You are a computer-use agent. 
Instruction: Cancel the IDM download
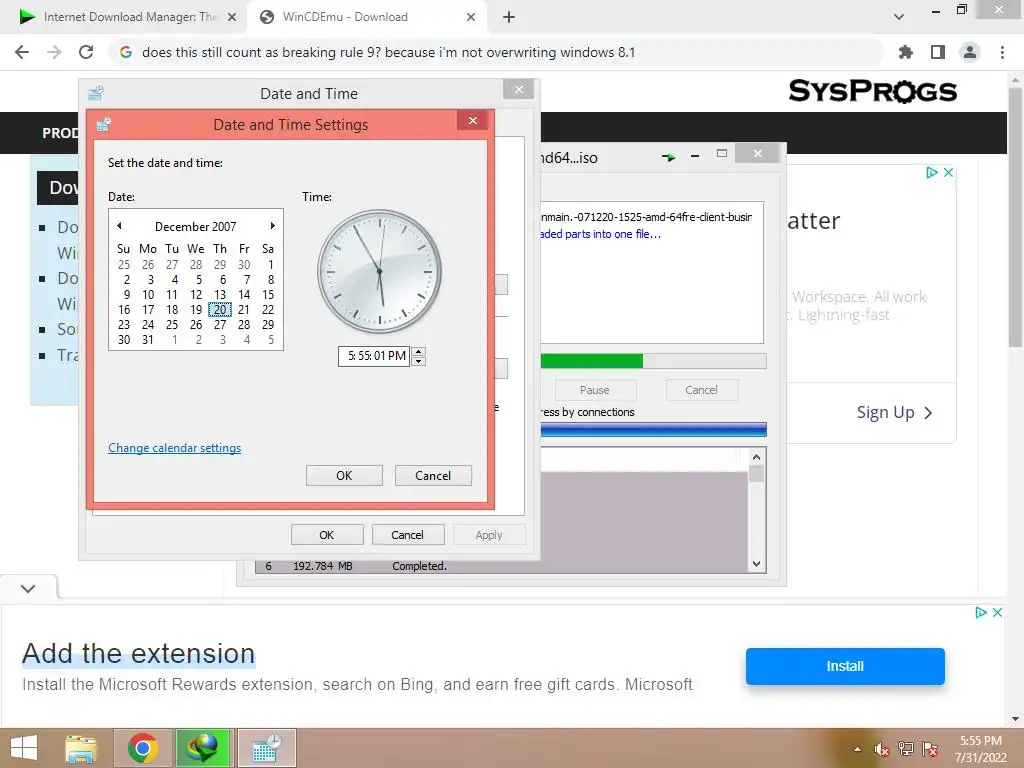tap(701, 390)
